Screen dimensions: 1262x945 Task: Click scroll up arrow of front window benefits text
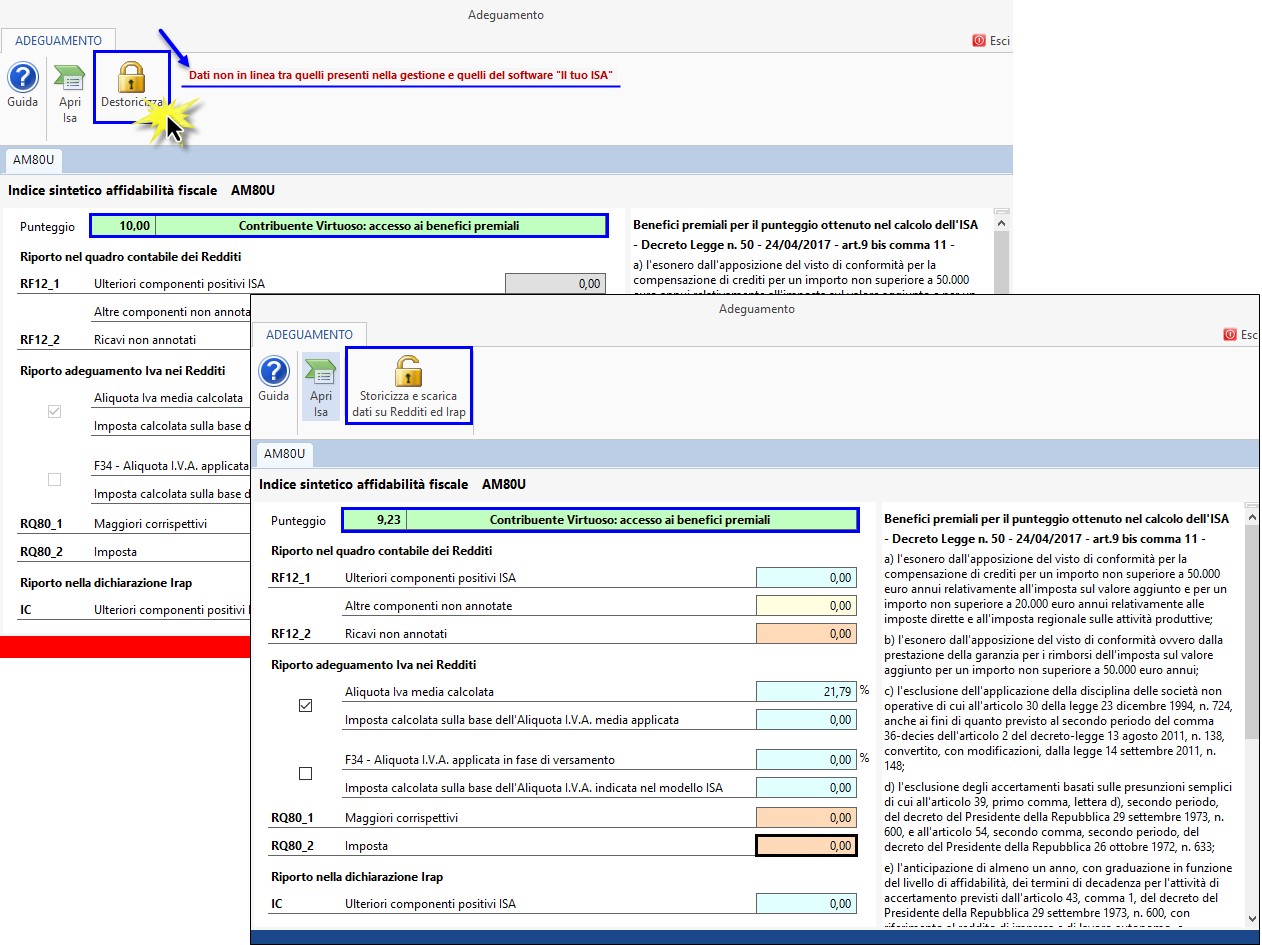[1251, 518]
